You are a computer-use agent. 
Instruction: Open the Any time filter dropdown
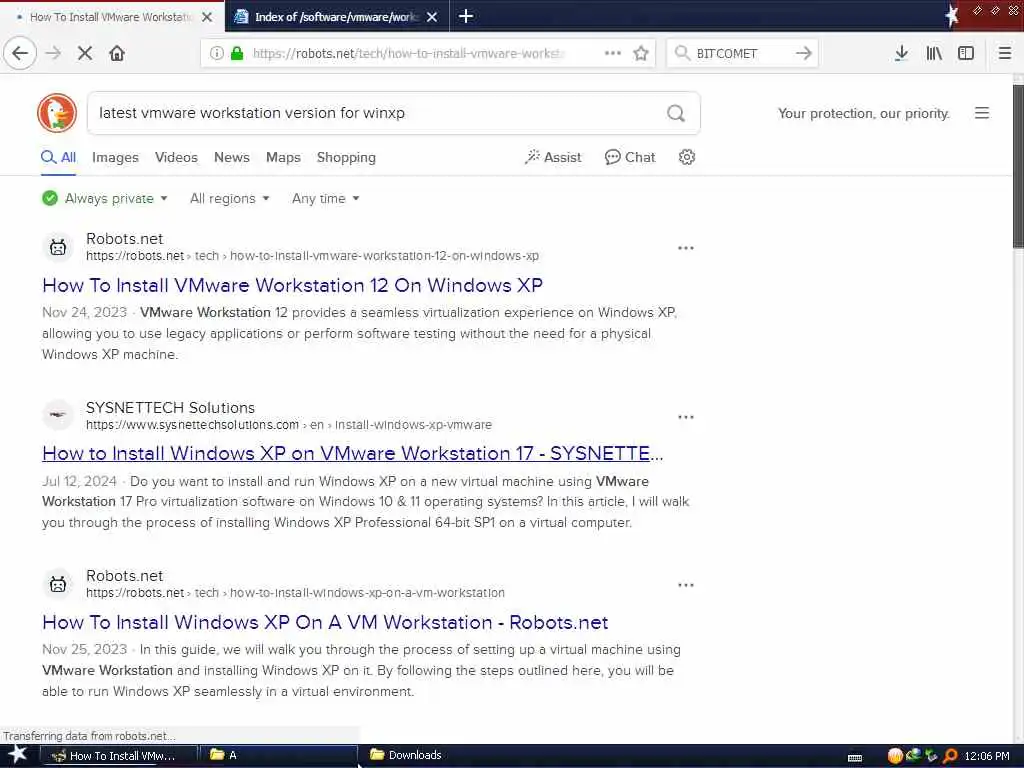coord(325,199)
